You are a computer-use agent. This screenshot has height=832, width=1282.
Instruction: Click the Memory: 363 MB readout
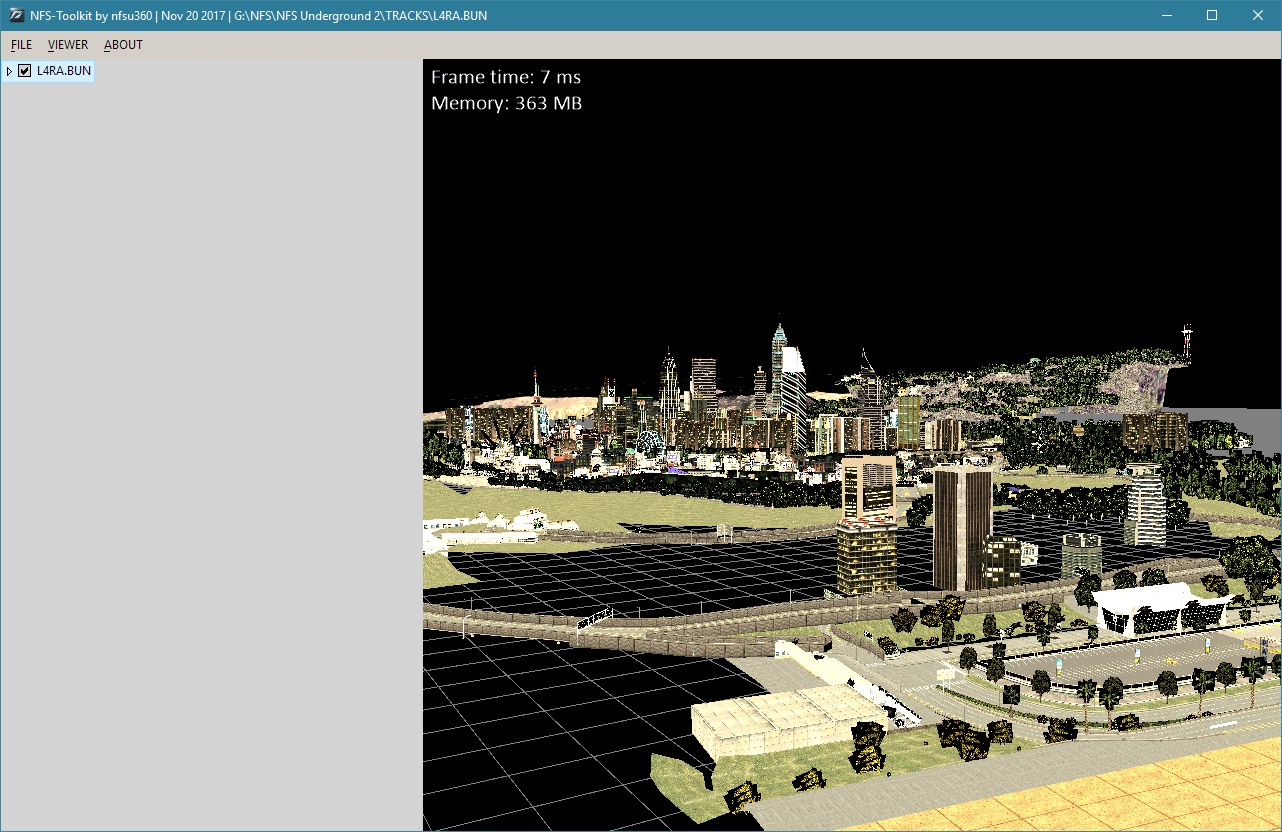pyautogui.click(x=507, y=103)
